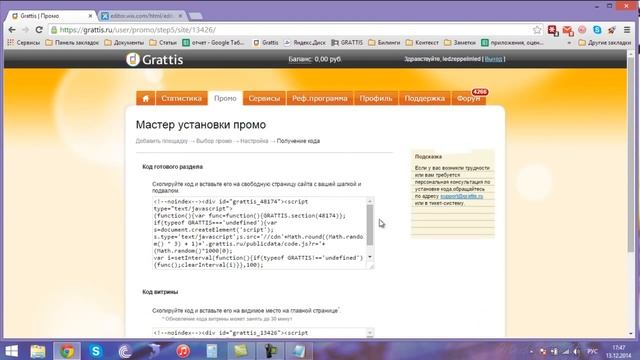Expand the hidden bookmarks chevron
The width and height of the screenshot is (640, 360).
tap(569, 42)
